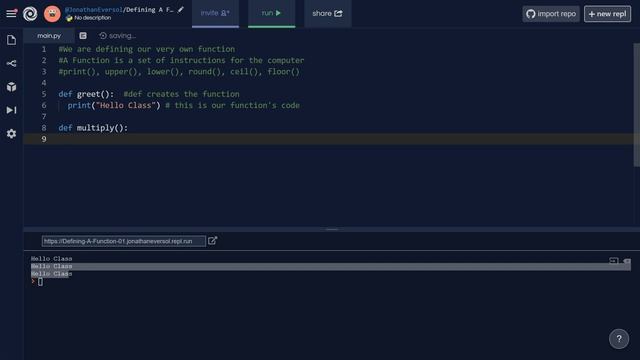This screenshot has width=640, height=360.
Task: Open the Debugger play-step icon
Action: pos(11,110)
